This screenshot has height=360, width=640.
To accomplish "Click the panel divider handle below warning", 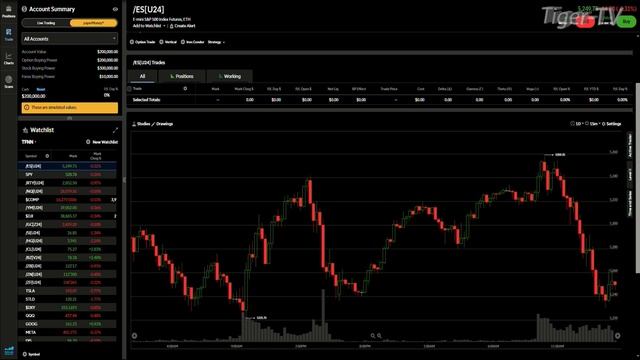I will pos(69,118).
